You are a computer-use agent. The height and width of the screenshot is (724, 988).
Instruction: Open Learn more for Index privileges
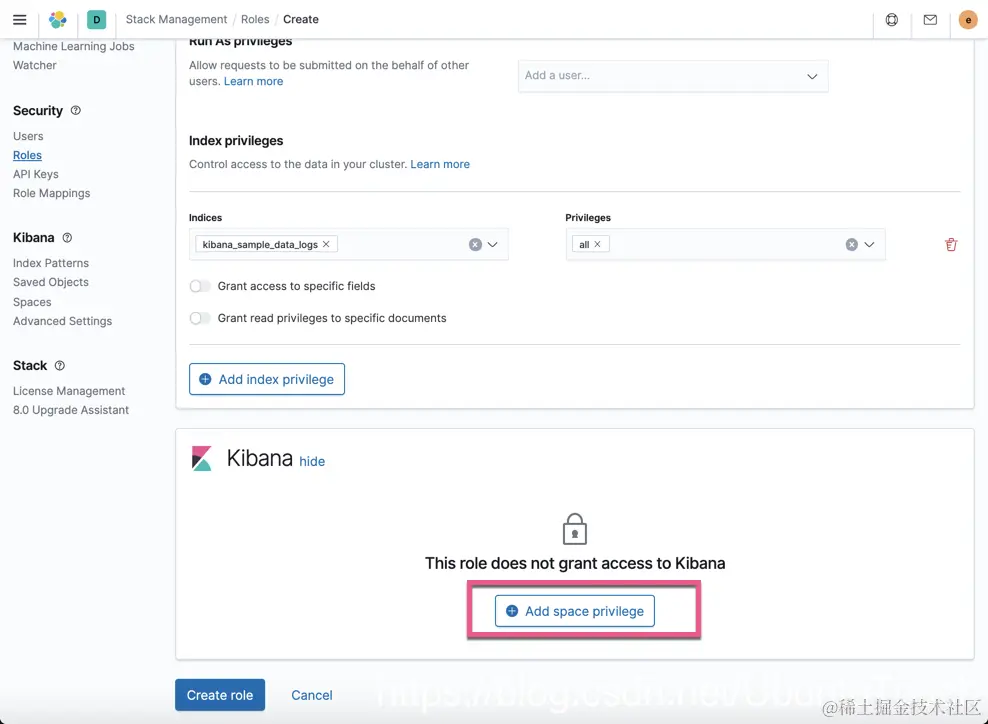click(x=440, y=164)
